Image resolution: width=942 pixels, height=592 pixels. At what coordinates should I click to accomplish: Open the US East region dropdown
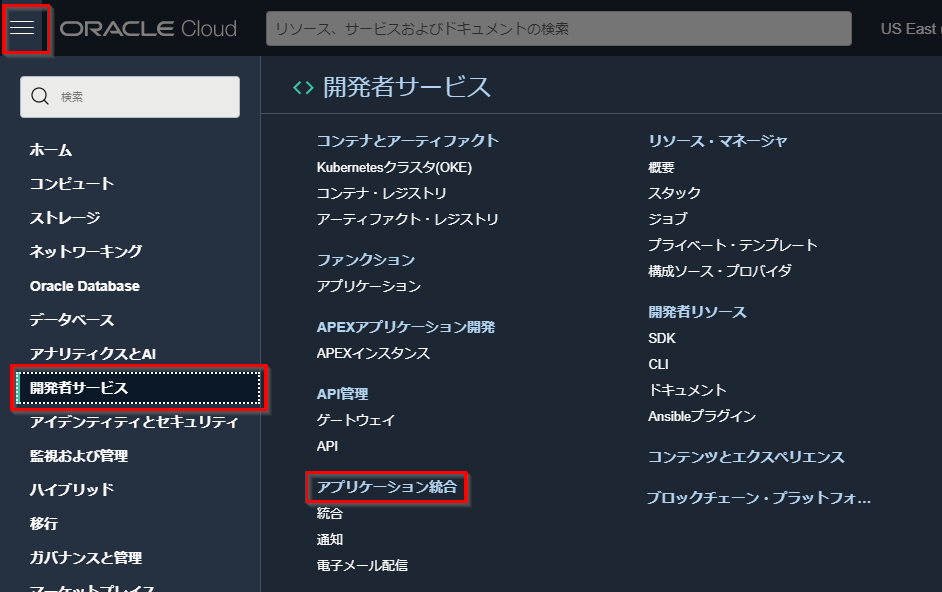pos(907,29)
